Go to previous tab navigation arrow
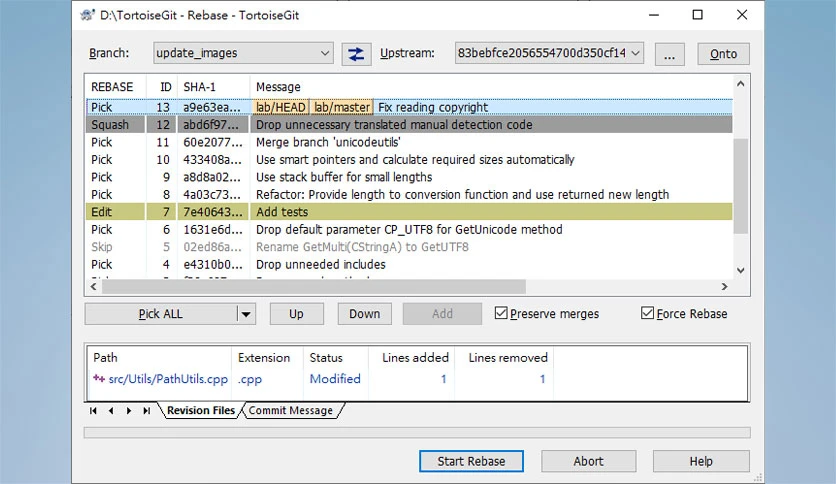836x484 pixels. click(111, 410)
